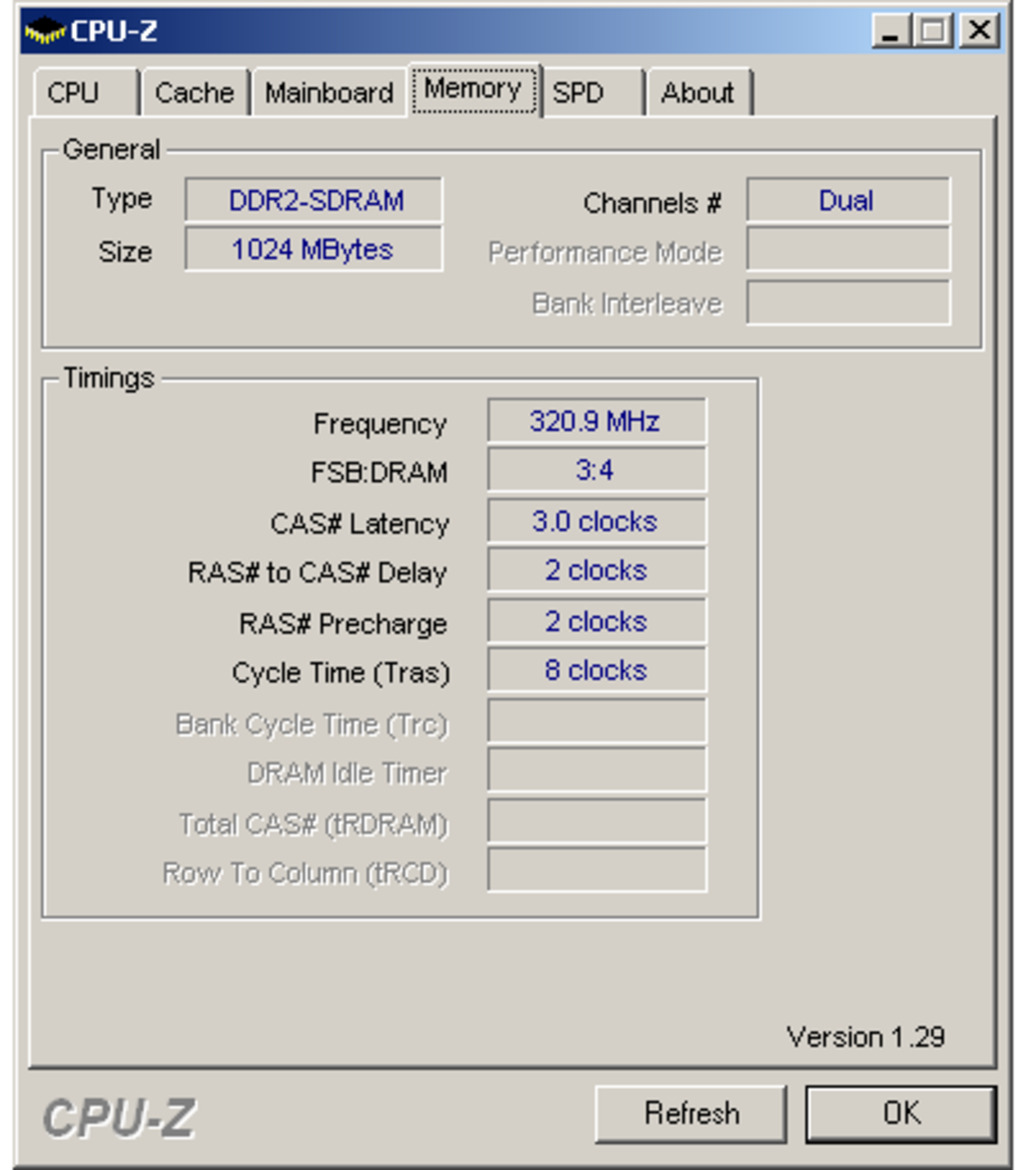Click the Cycle Time (Tras) 8 clocks value
The width and height of the screenshot is (1026, 1170).
coord(596,670)
